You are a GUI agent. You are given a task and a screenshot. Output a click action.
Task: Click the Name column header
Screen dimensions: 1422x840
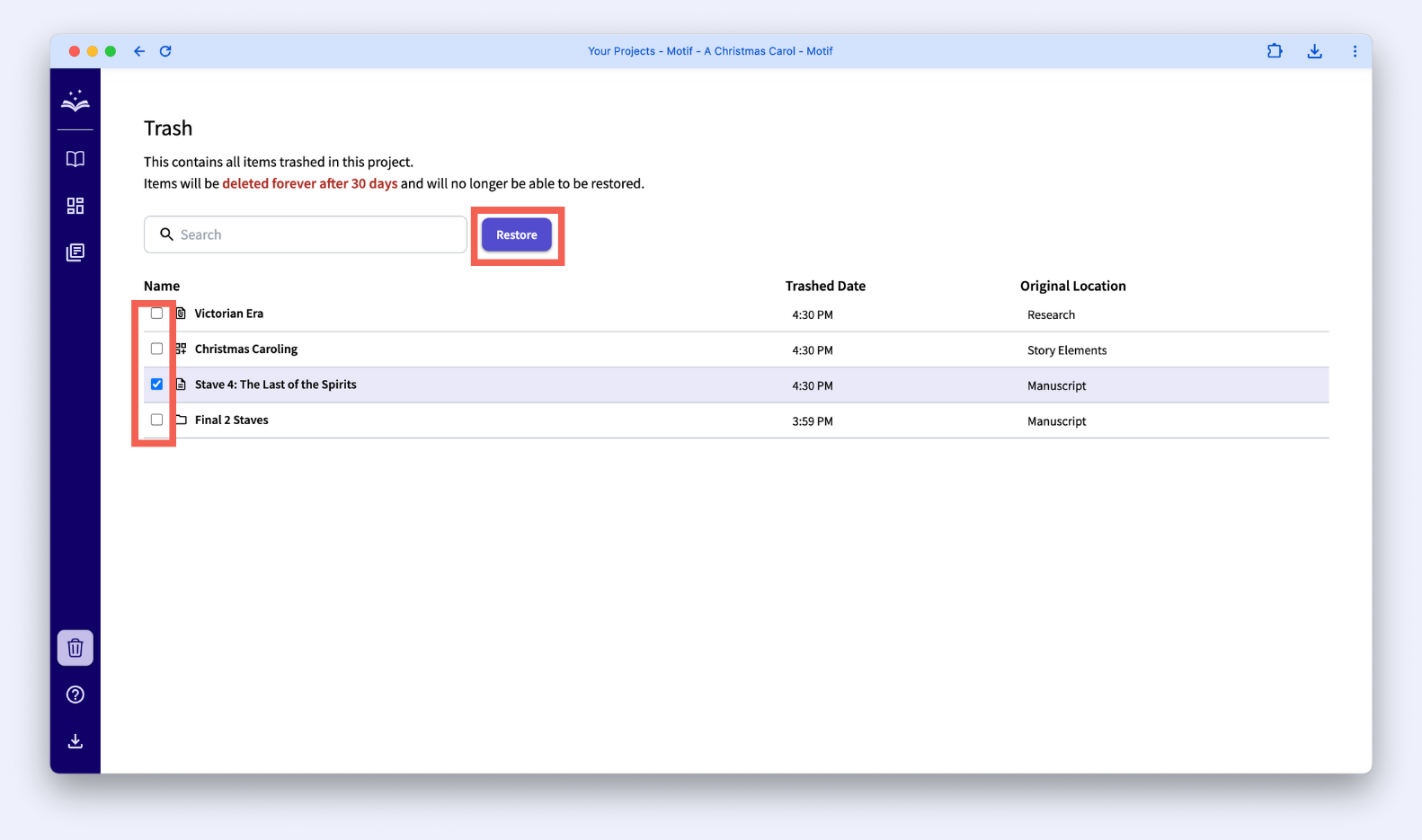pos(162,286)
